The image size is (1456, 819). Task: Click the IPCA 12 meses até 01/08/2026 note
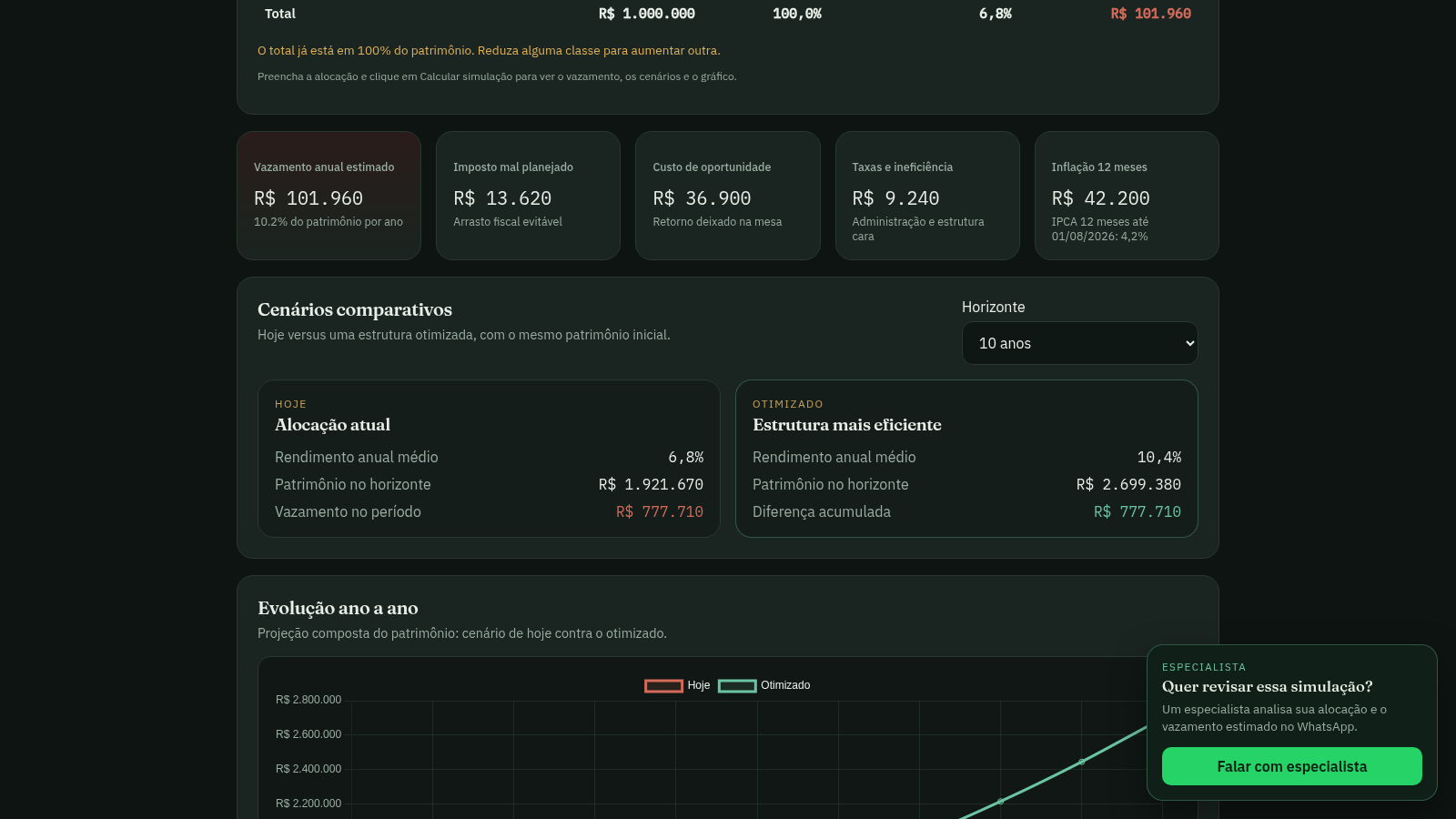[1100, 229]
